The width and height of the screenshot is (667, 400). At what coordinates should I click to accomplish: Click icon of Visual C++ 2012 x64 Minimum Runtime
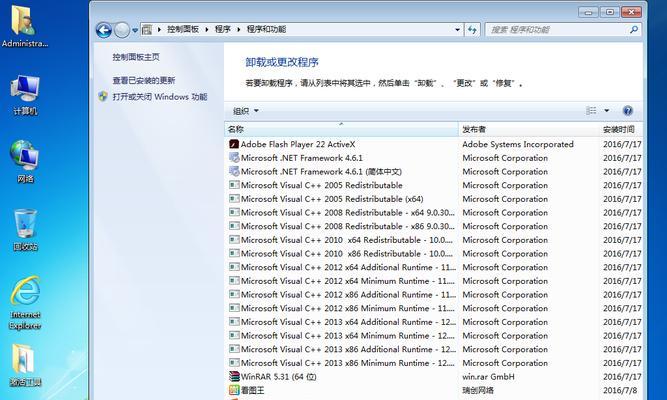234,281
